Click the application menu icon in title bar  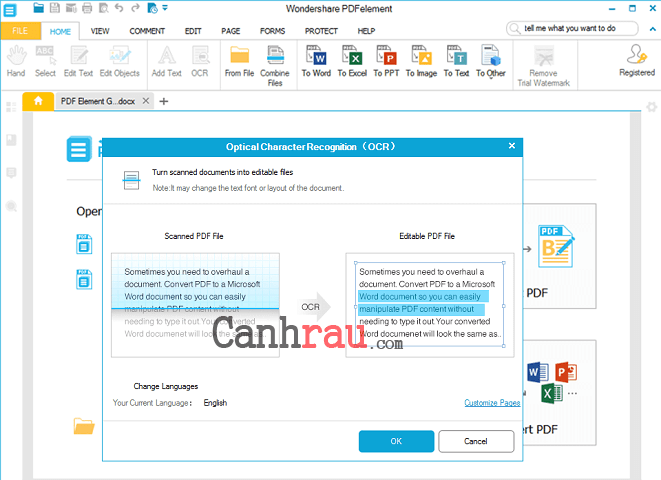[x=10, y=10]
